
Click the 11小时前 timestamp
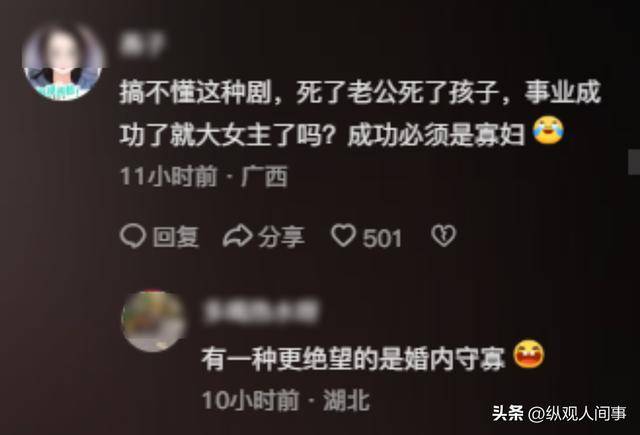168,177
